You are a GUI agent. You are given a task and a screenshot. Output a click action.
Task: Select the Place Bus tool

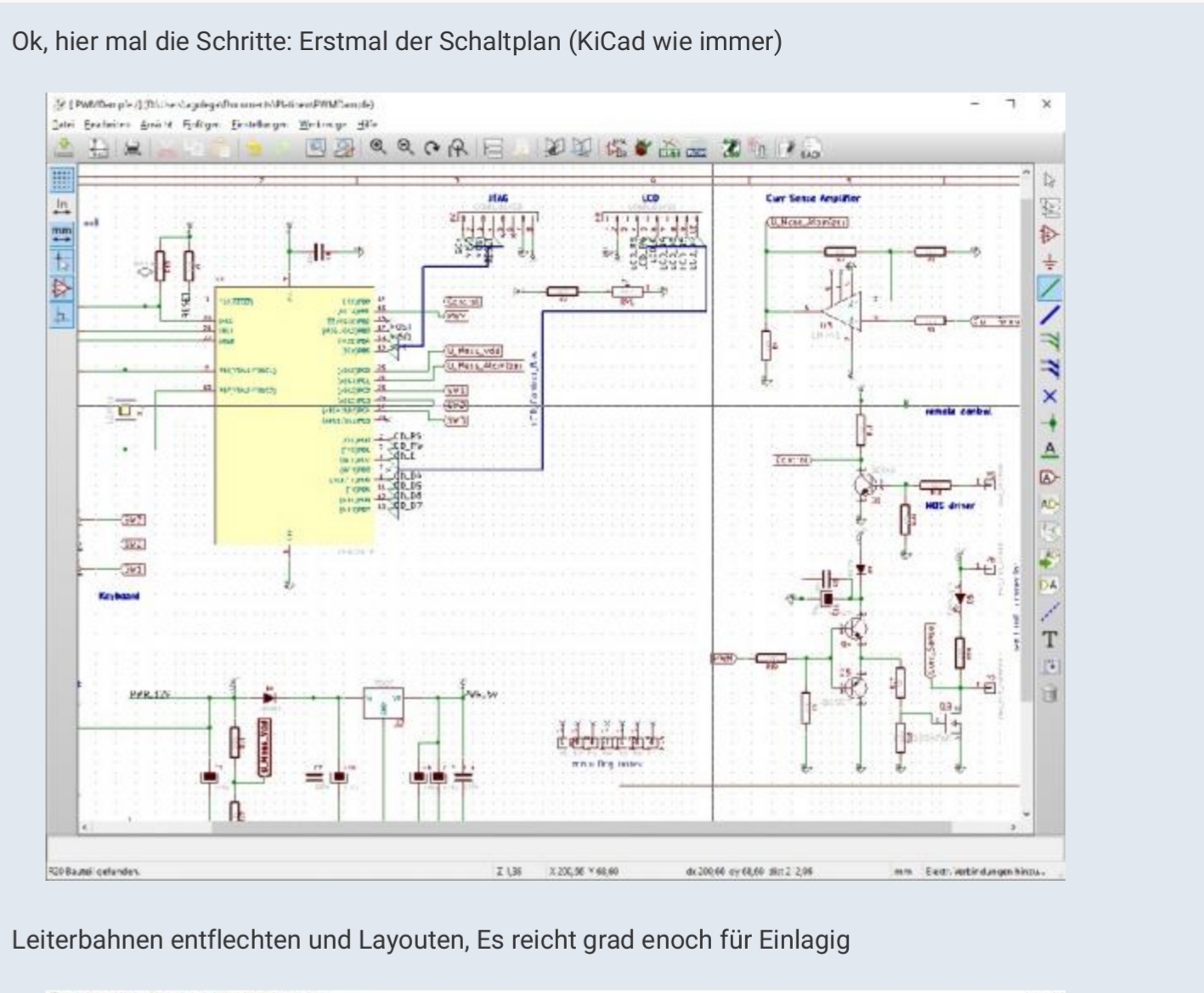[1050, 314]
